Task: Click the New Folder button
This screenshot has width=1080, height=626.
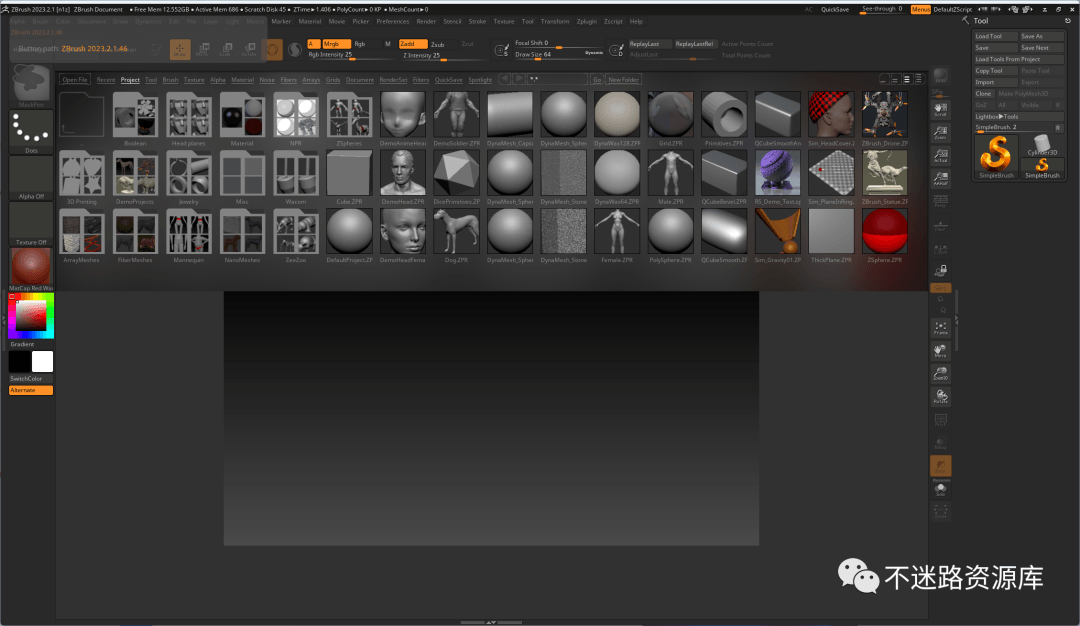Action: click(623, 80)
